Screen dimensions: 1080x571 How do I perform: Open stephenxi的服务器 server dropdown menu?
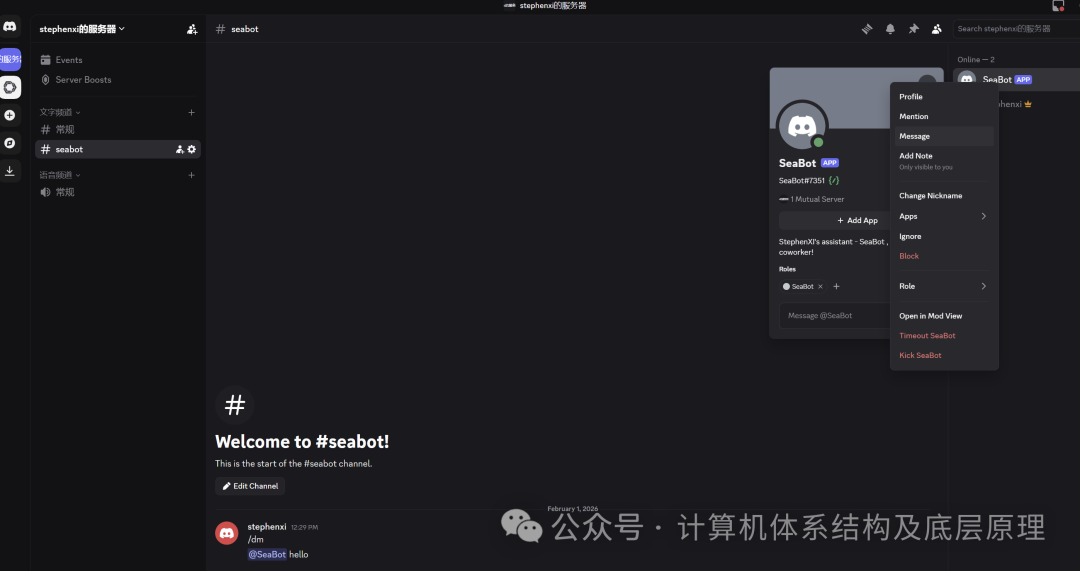tap(82, 29)
